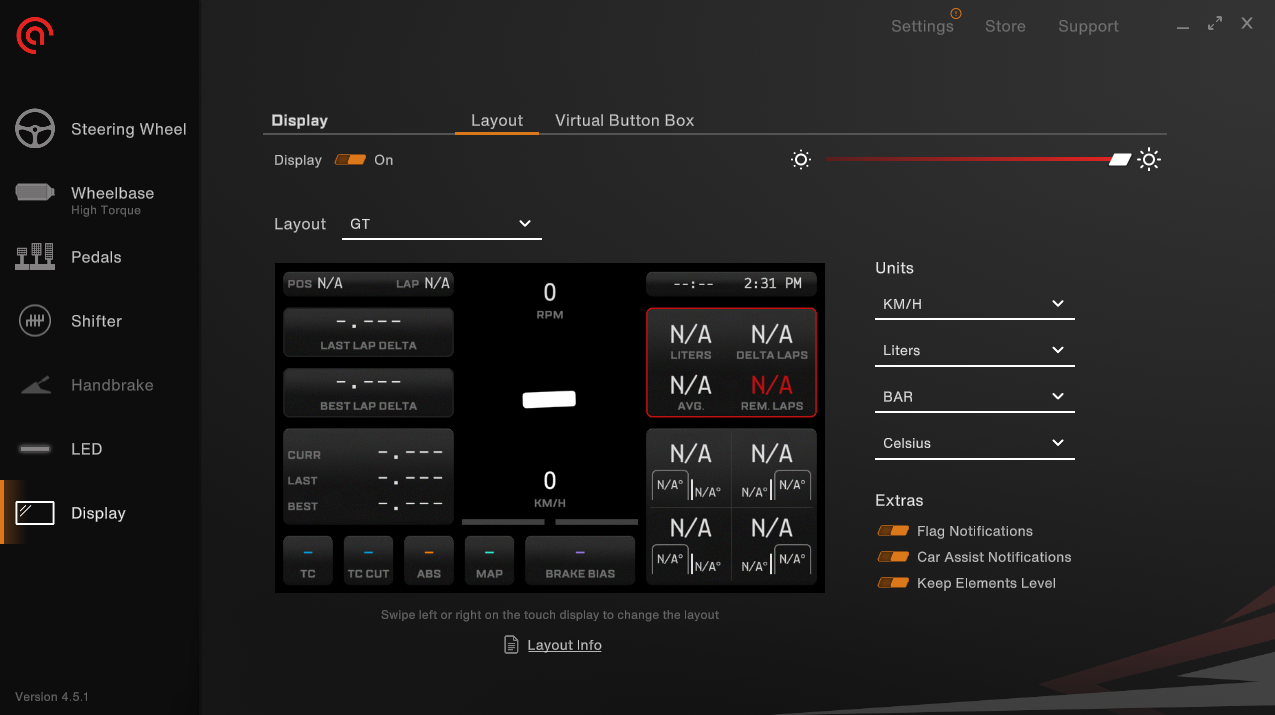Click the KM/H speed readout in preview
This screenshot has height=715, width=1275.
coord(550,489)
